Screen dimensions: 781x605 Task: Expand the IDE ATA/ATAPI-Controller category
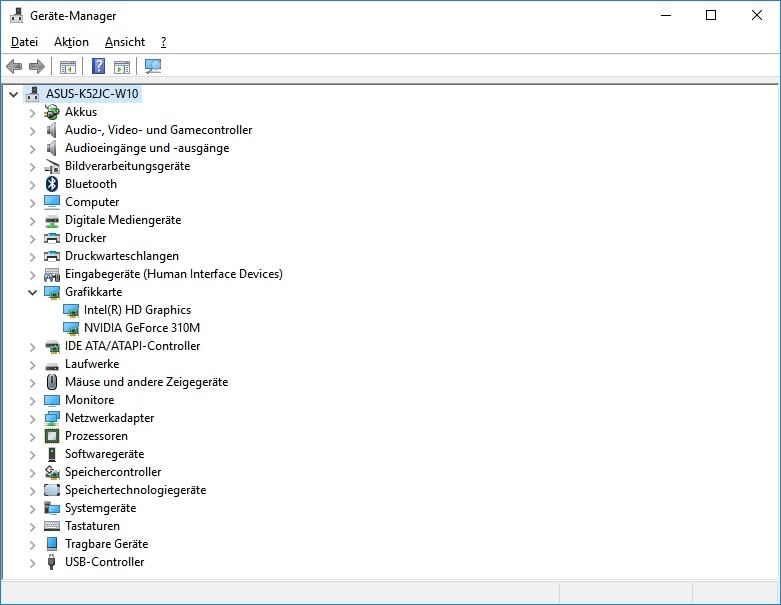tap(32, 347)
